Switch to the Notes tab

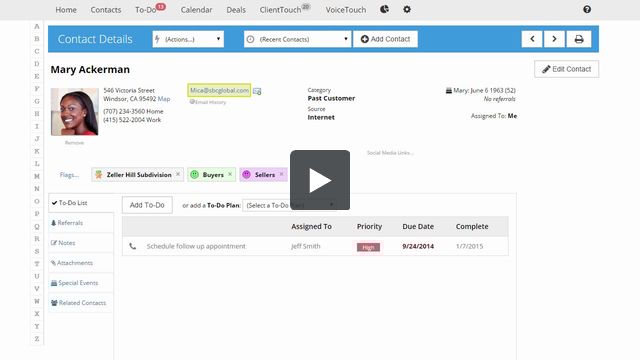click(81, 243)
